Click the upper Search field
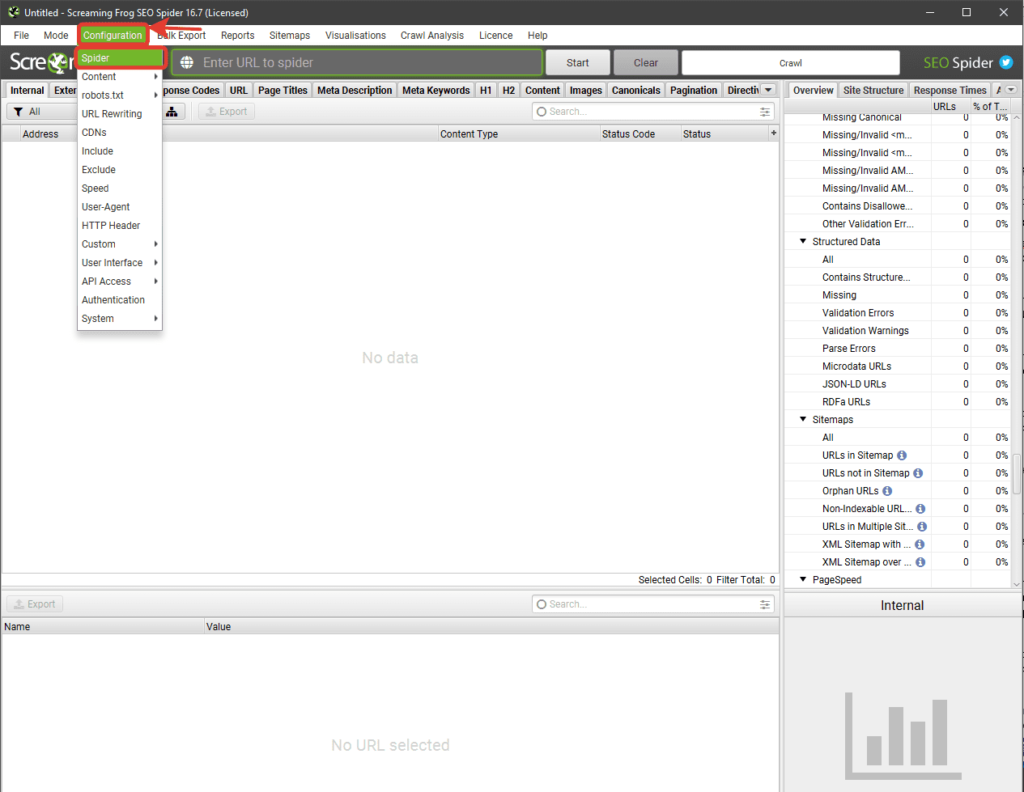The image size is (1024, 792). point(653,112)
